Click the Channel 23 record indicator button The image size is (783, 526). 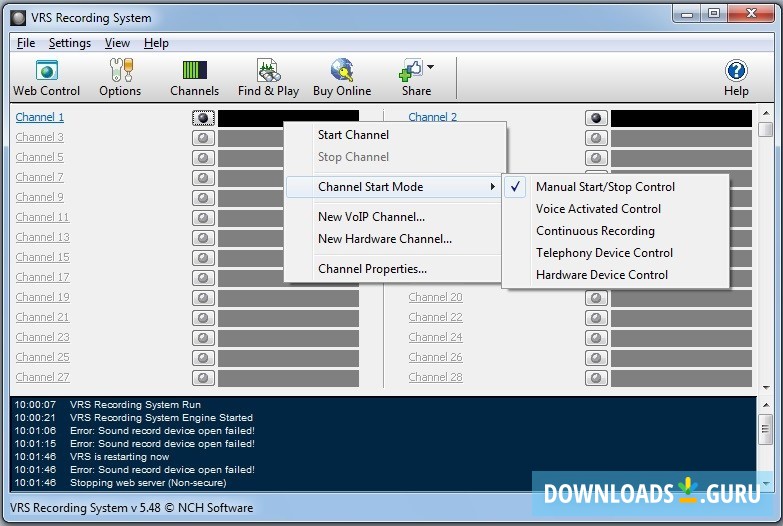[203, 338]
